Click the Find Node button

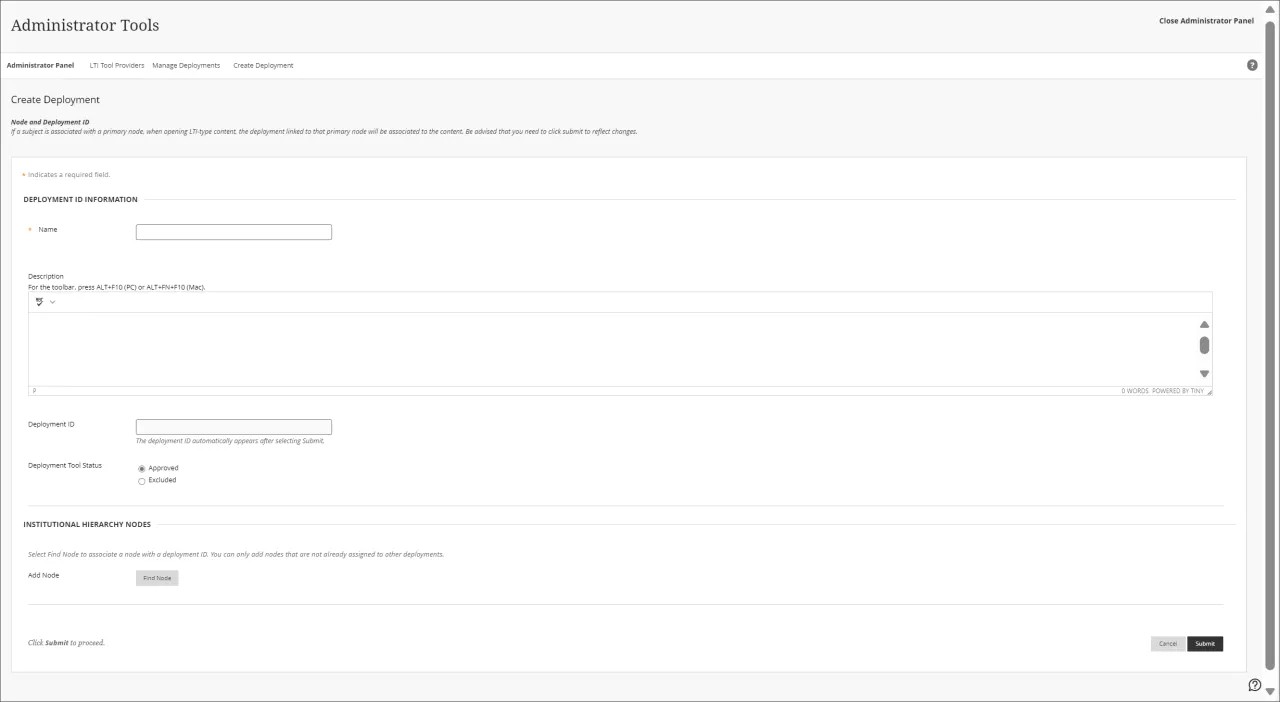[156, 577]
